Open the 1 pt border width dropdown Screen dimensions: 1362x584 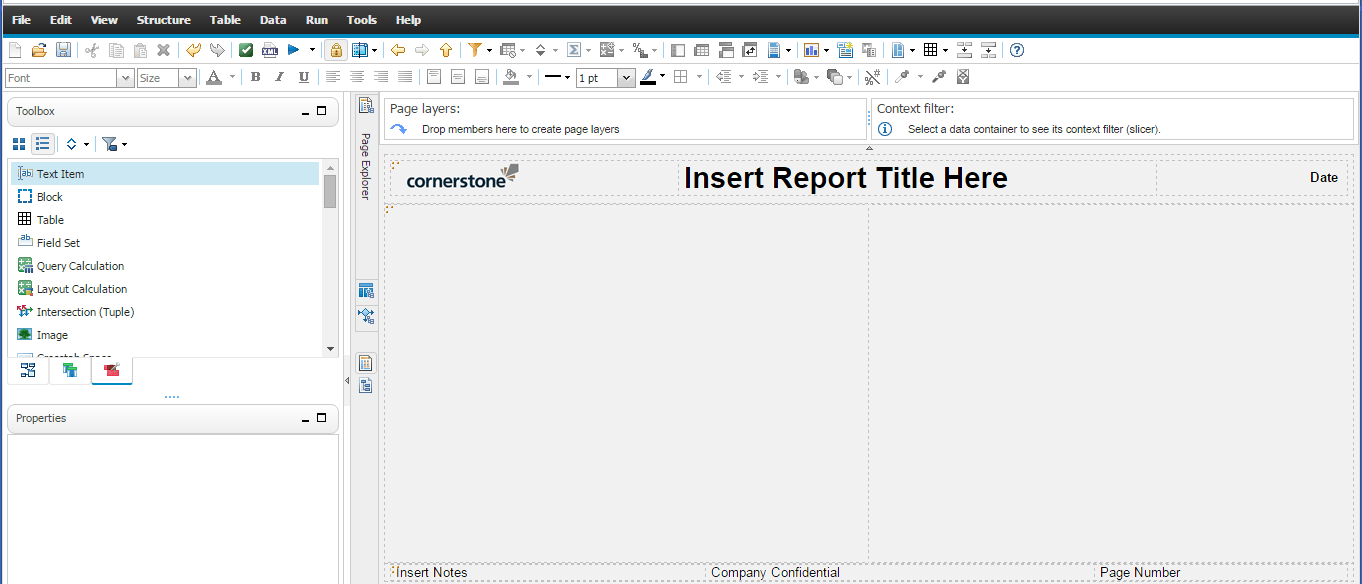click(x=626, y=78)
